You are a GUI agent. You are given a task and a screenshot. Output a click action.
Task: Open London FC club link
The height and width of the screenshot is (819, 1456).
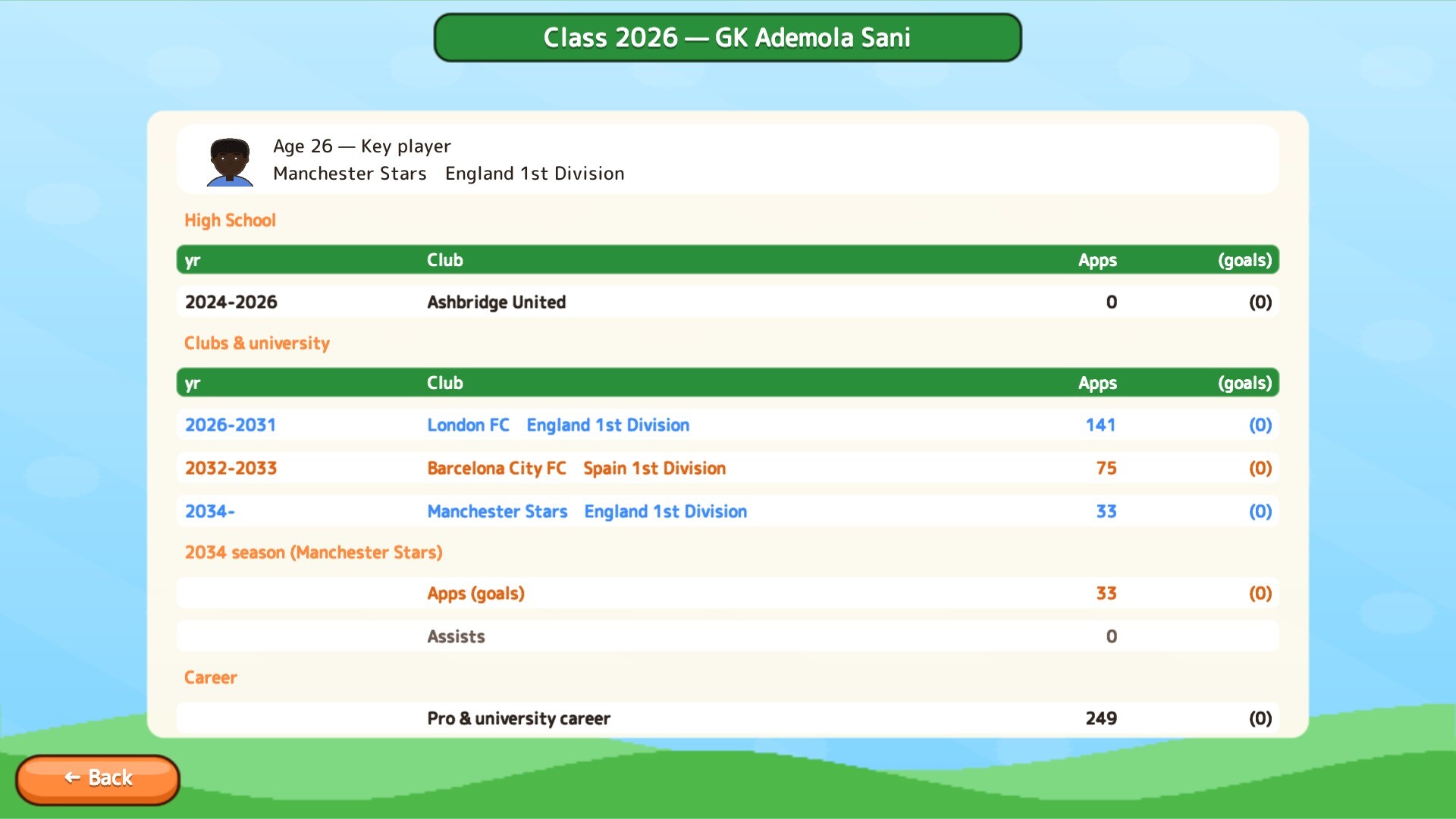pyautogui.click(x=468, y=425)
